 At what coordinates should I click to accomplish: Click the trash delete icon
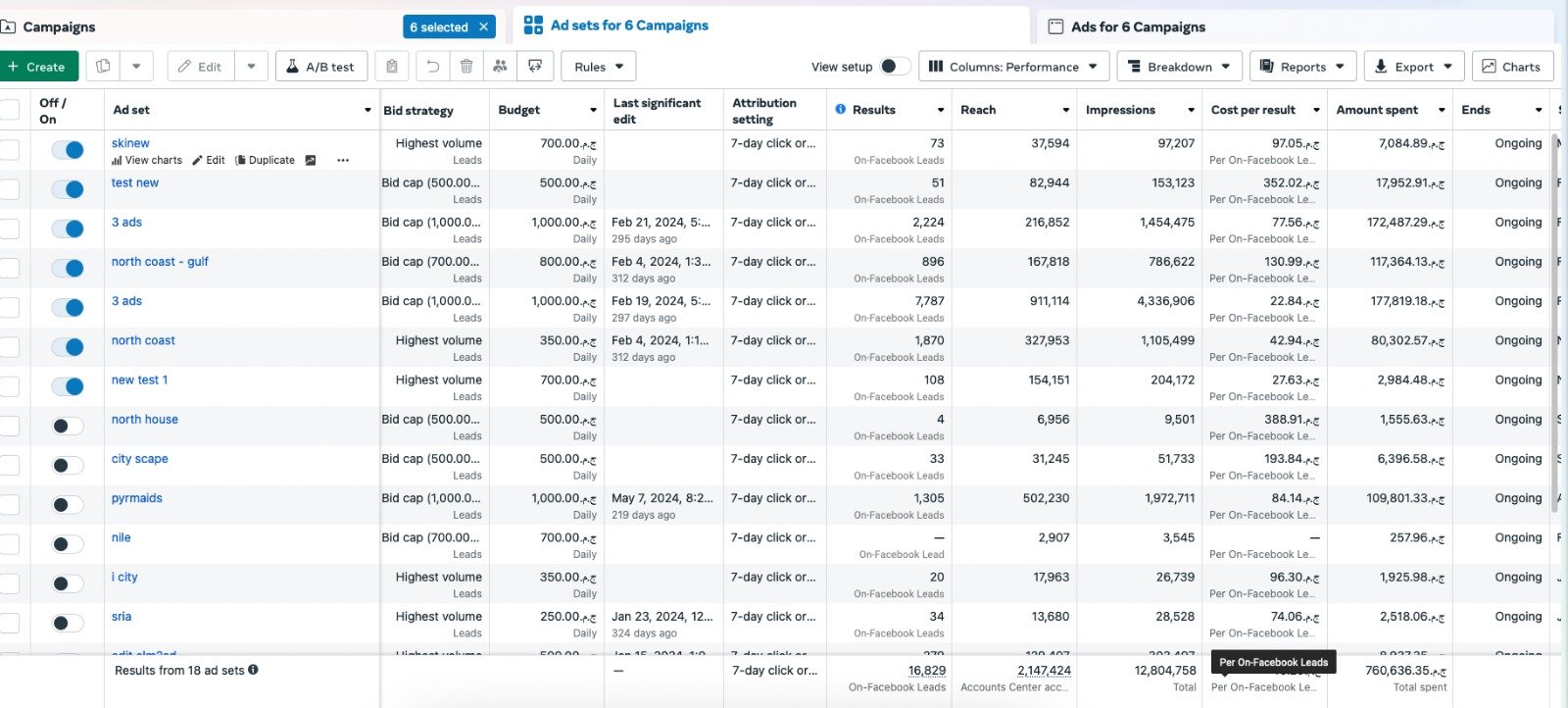point(466,67)
